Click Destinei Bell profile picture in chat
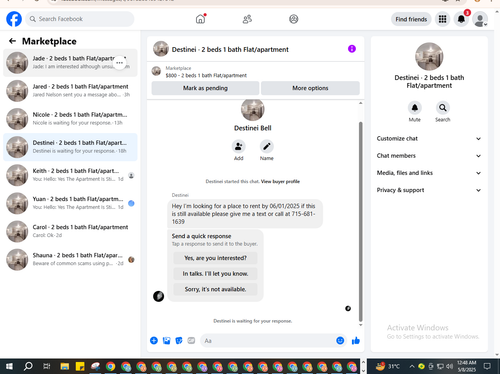 click(253, 110)
